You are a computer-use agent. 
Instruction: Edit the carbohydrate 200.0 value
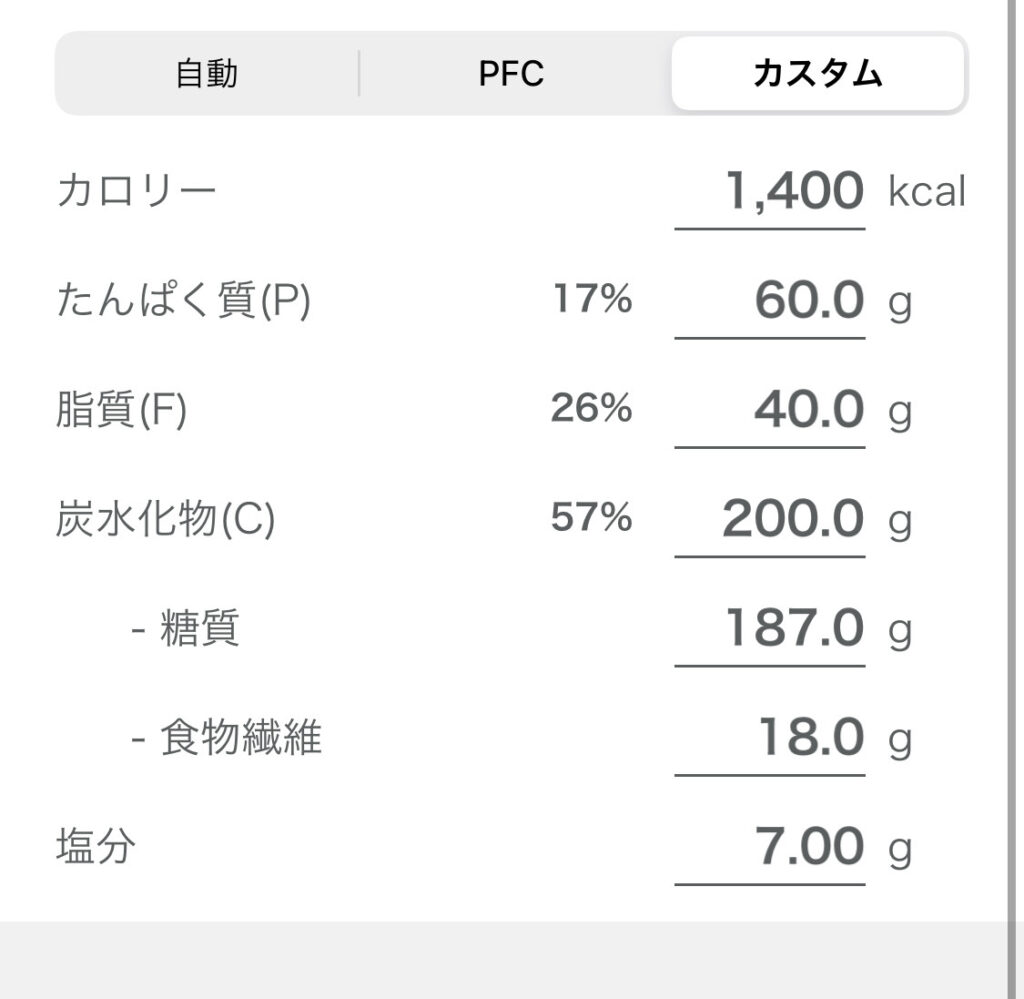click(x=769, y=519)
